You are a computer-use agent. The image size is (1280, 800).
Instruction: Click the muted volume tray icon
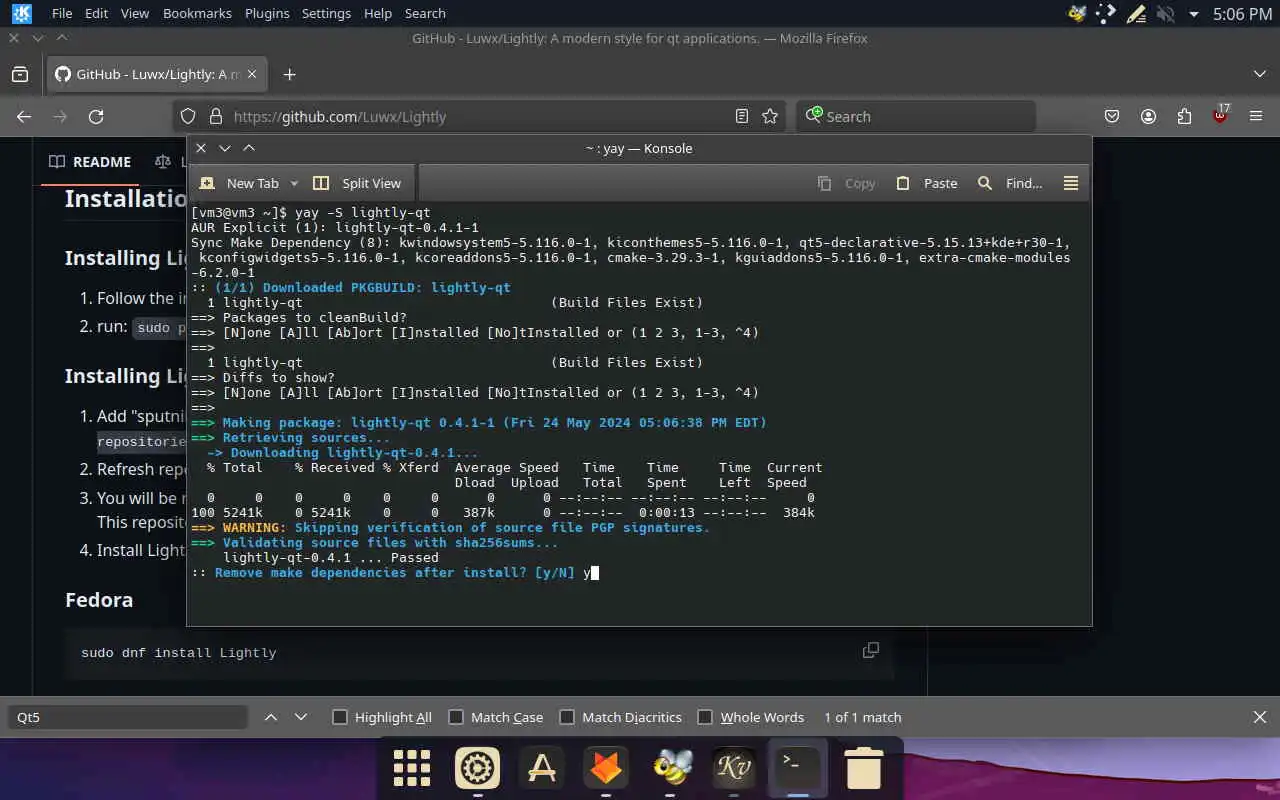coord(1165,14)
